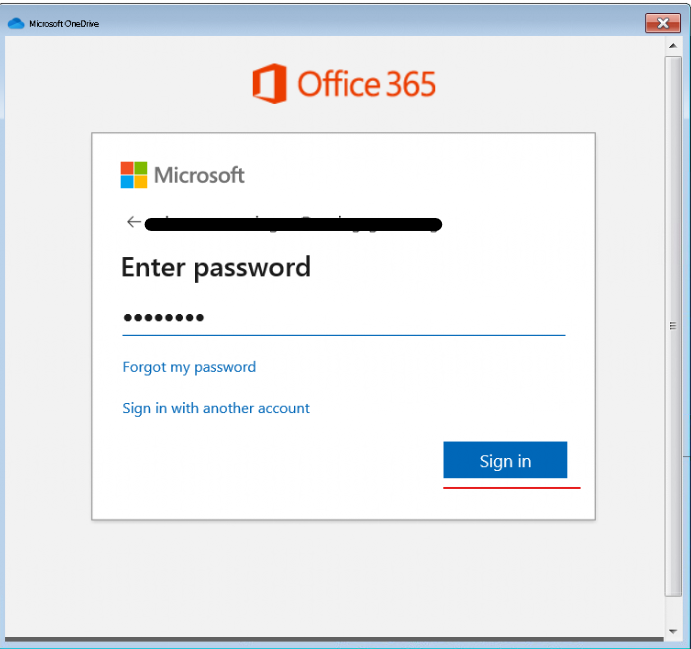The width and height of the screenshot is (691, 649).
Task: Close the Microsoft OneDrive window
Action: pyautogui.click(x=662, y=23)
